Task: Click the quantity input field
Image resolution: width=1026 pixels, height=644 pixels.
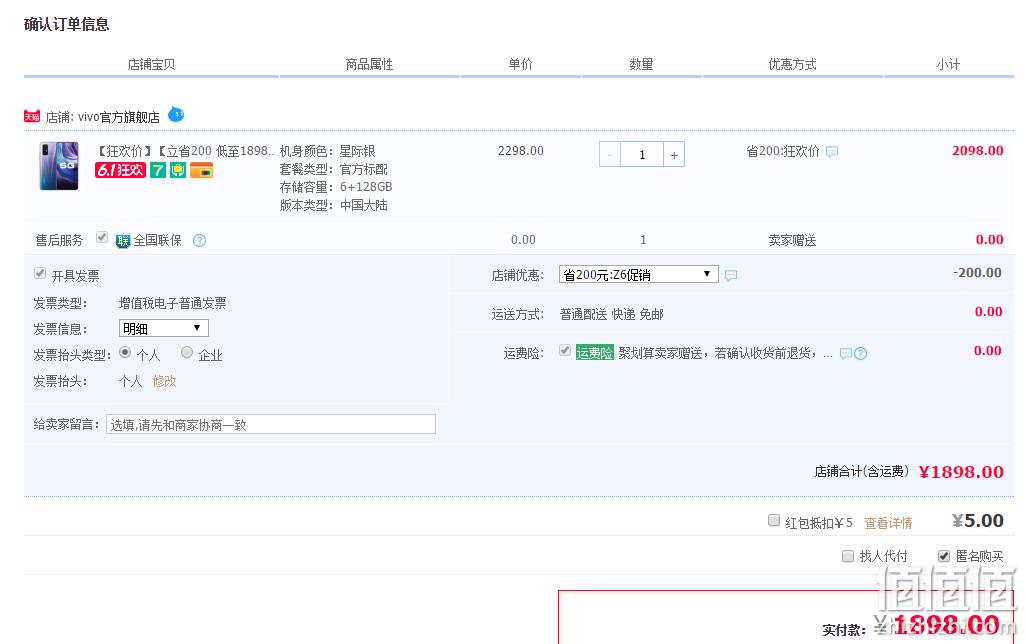Action: 642,154
